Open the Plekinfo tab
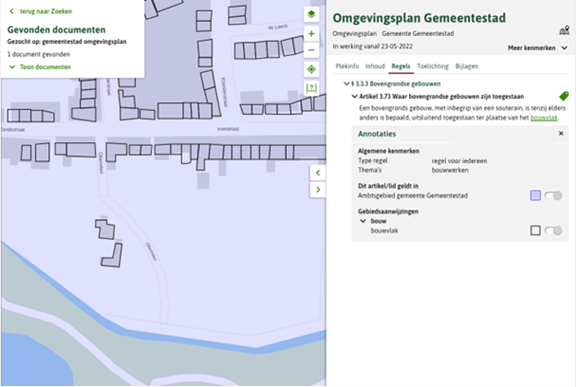 [347, 66]
